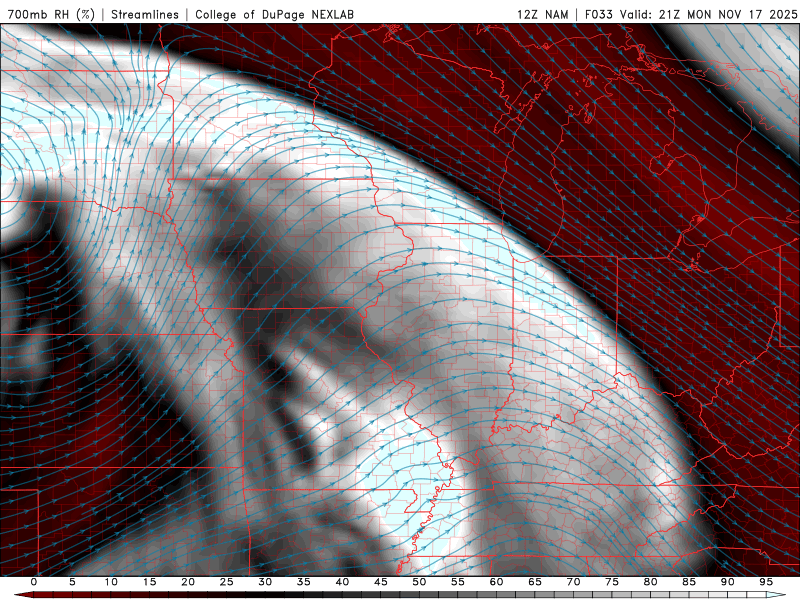800x600 pixels.
Task: Select the "0" value on color scale
Action: pos(34,582)
